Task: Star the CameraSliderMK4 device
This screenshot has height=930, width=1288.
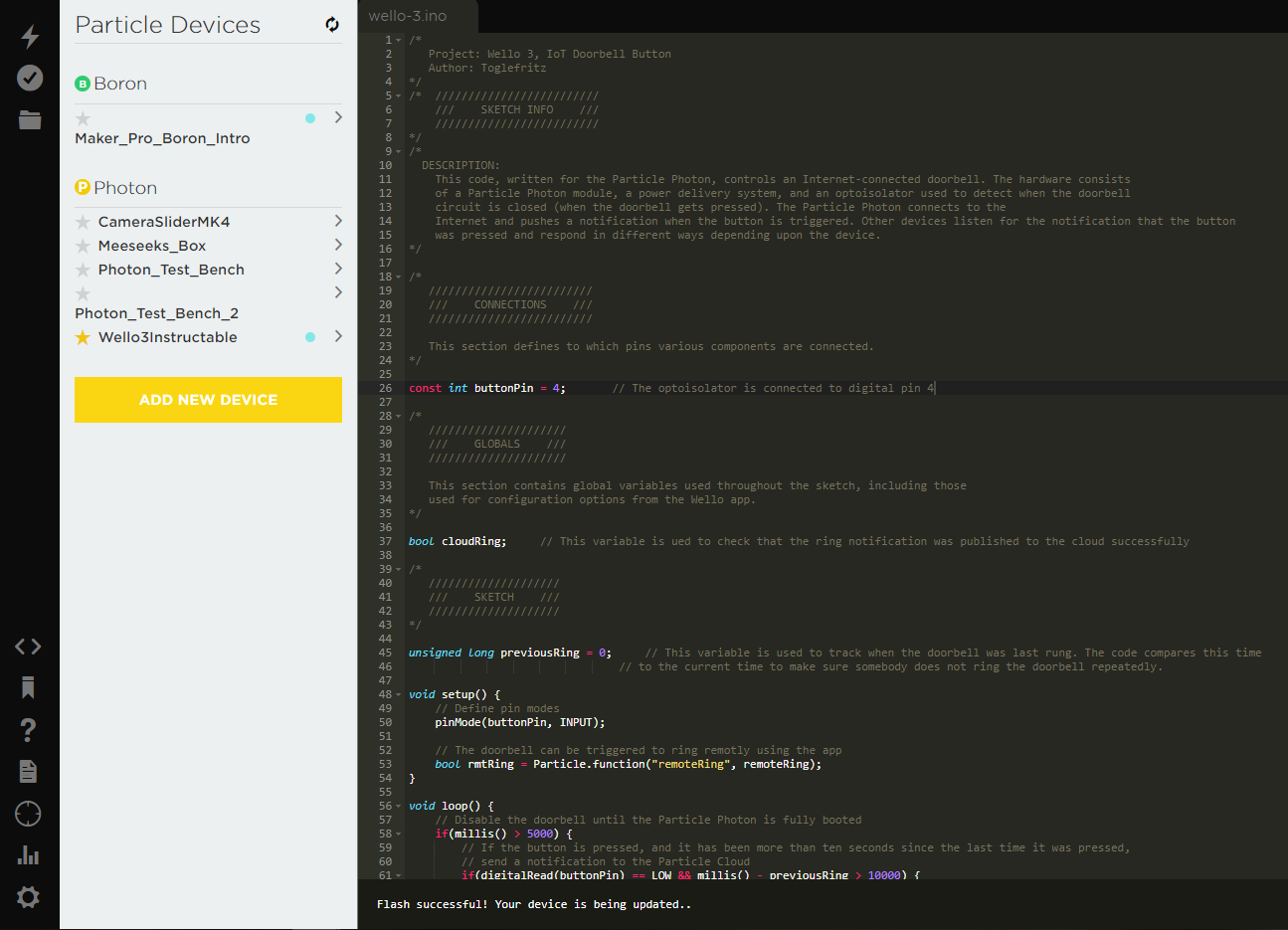Action: coord(83,221)
